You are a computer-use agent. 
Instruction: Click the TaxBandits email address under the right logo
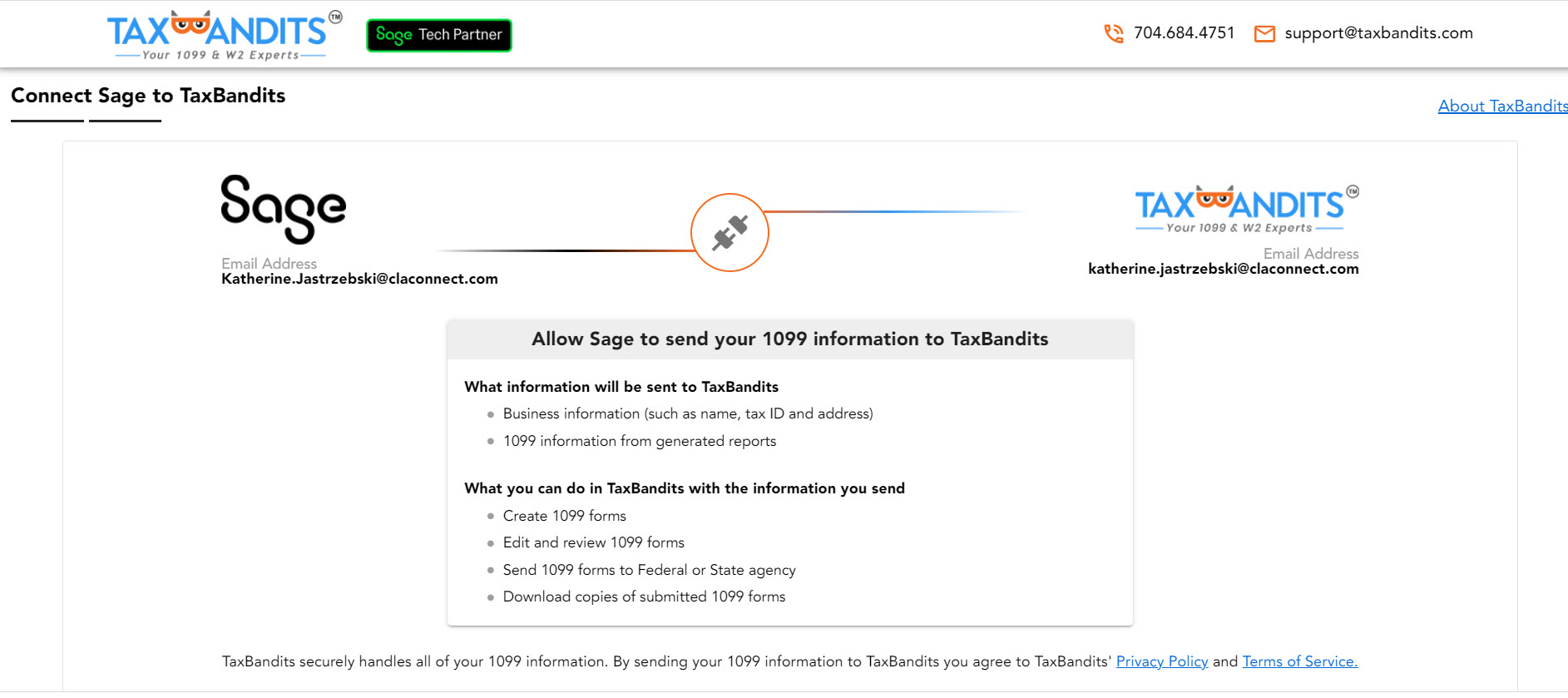[x=1223, y=269]
